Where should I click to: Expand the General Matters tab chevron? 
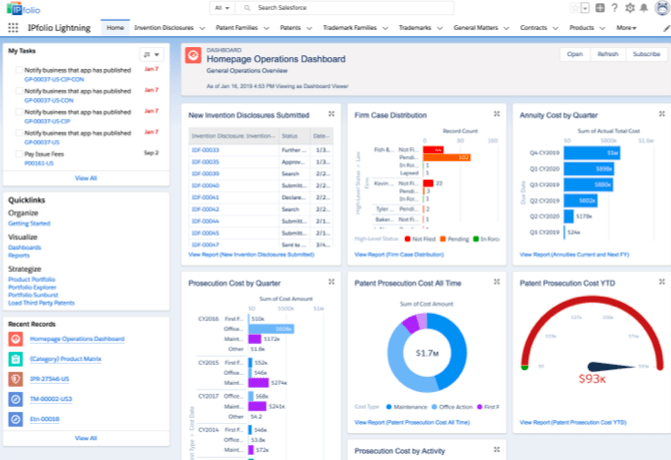point(506,28)
